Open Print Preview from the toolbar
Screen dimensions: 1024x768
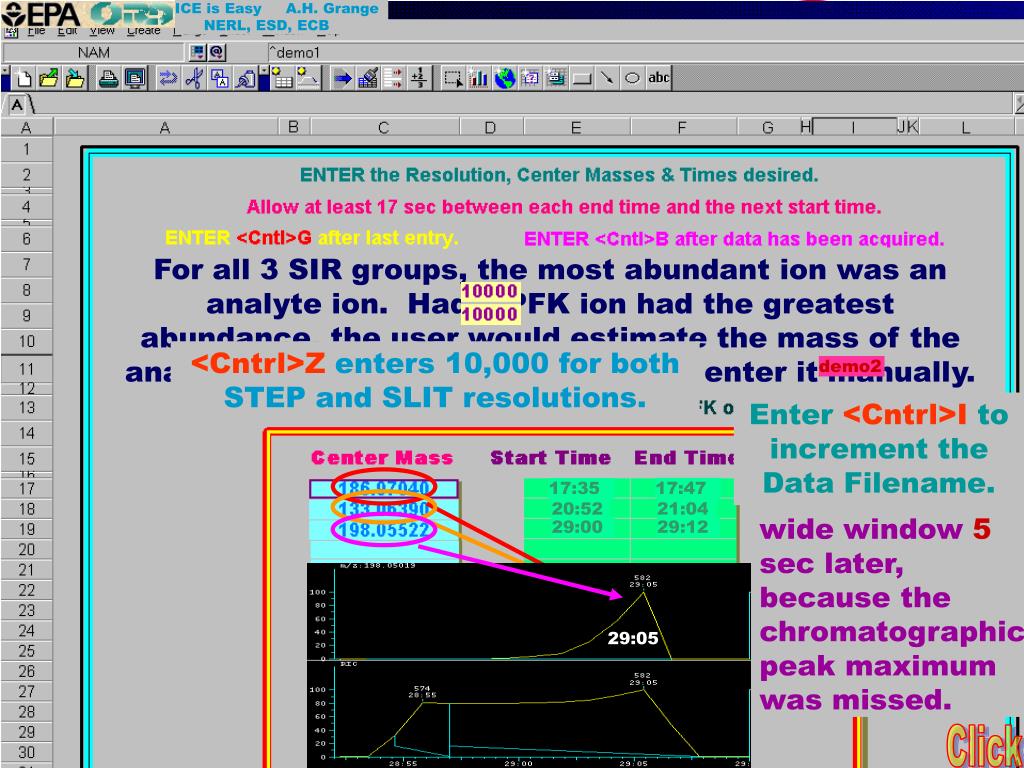coord(135,79)
